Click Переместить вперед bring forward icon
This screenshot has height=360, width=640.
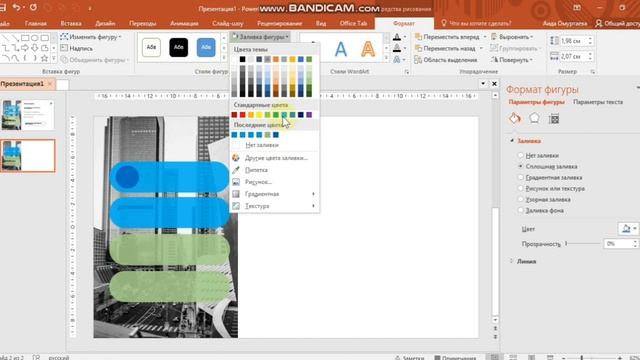pos(418,37)
